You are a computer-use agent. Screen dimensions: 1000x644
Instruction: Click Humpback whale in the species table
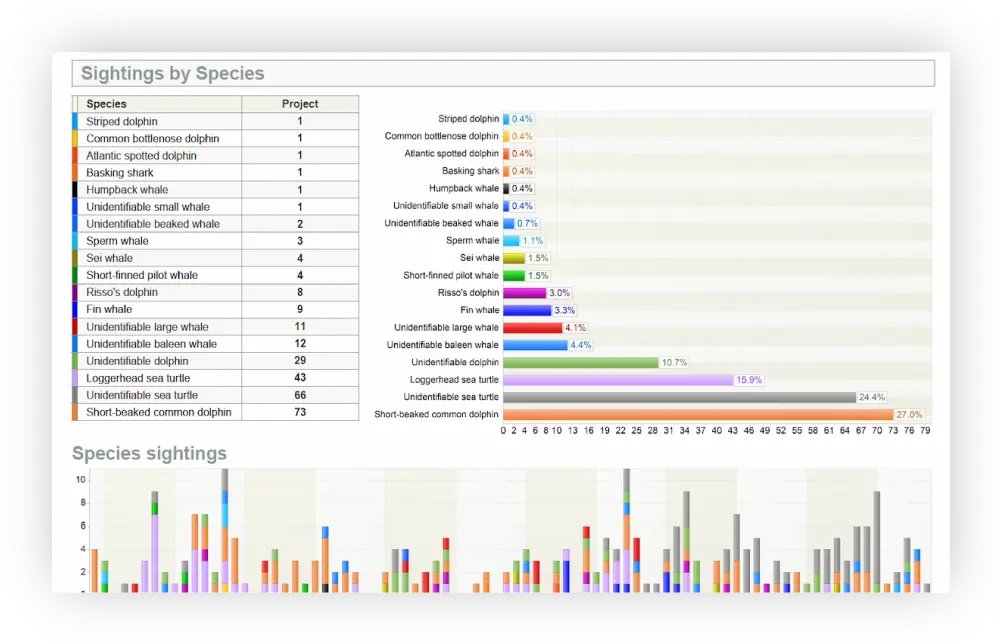(216, 190)
